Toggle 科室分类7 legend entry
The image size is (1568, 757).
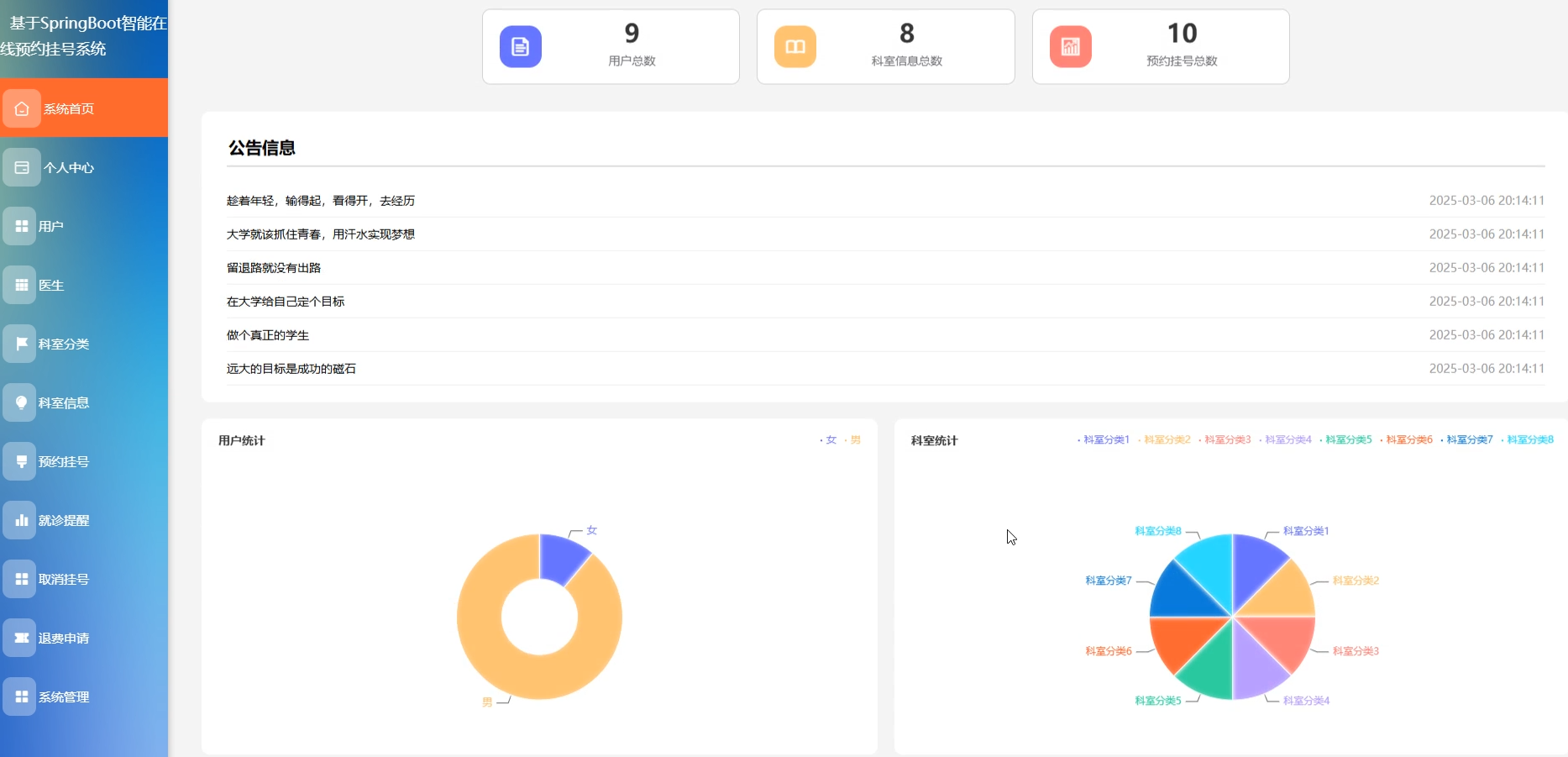pyautogui.click(x=1466, y=440)
